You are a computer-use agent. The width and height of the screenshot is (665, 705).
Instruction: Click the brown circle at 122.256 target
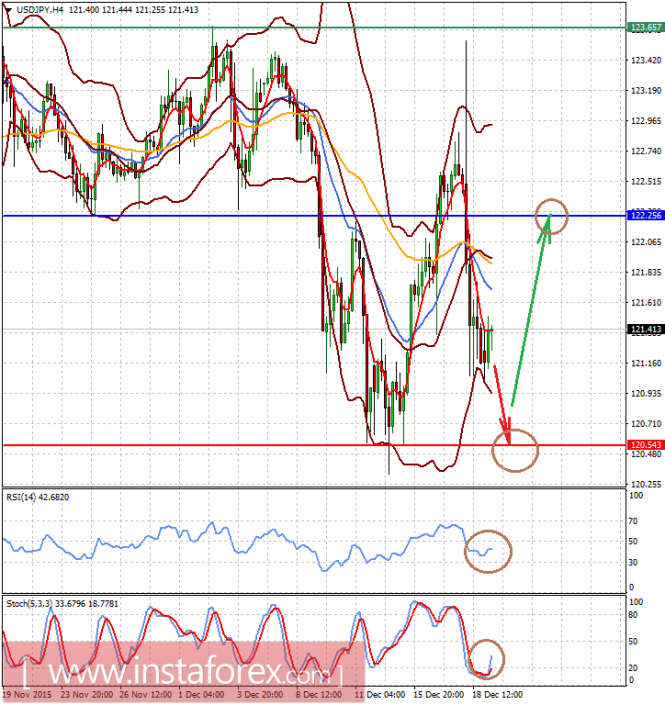click(551, 216)
